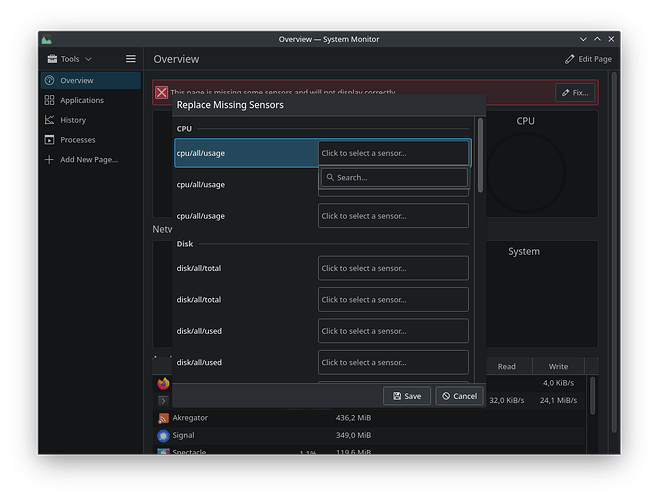
Task: Click the Overview gauge icon in sidebar
Action: point(50,80)
